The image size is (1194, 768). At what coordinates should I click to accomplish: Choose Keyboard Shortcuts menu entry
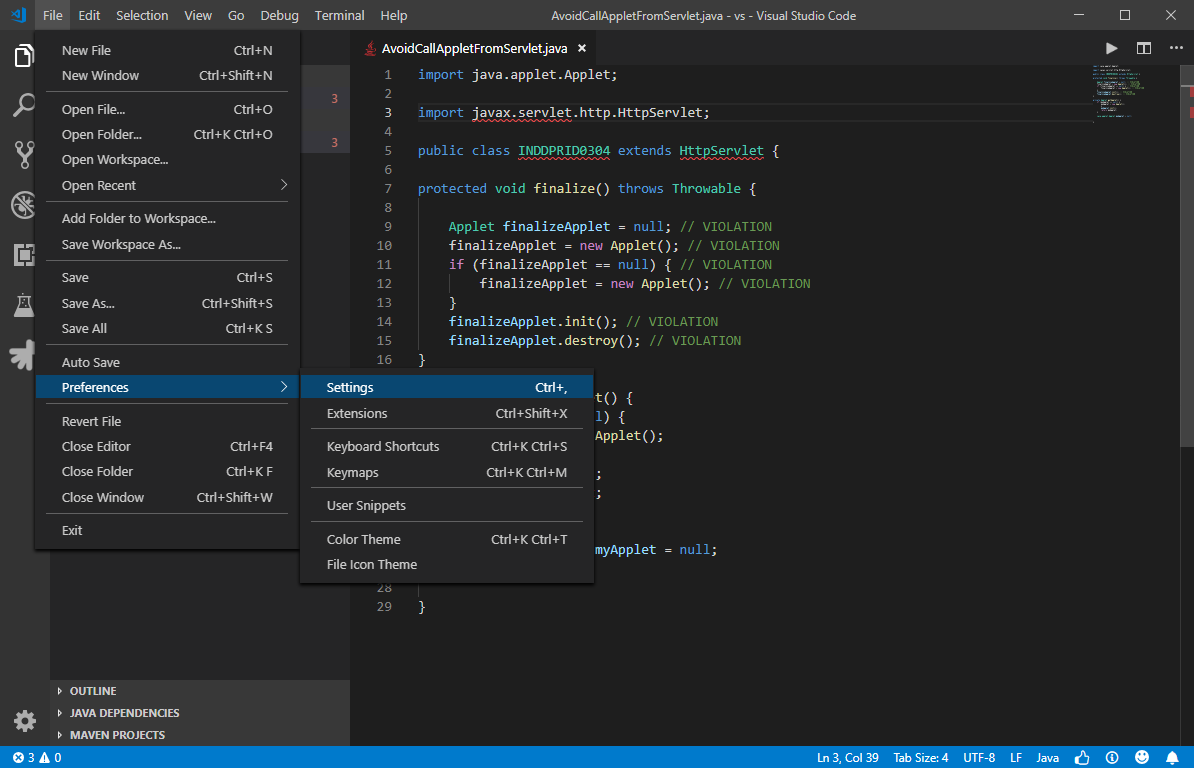(x=383, y=446)
